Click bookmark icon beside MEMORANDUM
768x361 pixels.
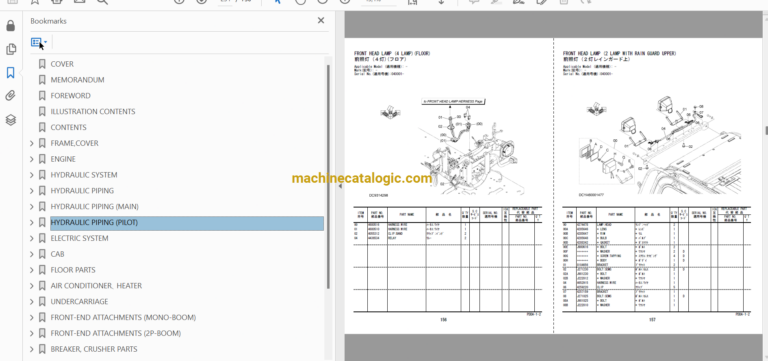tap(42, 80)
